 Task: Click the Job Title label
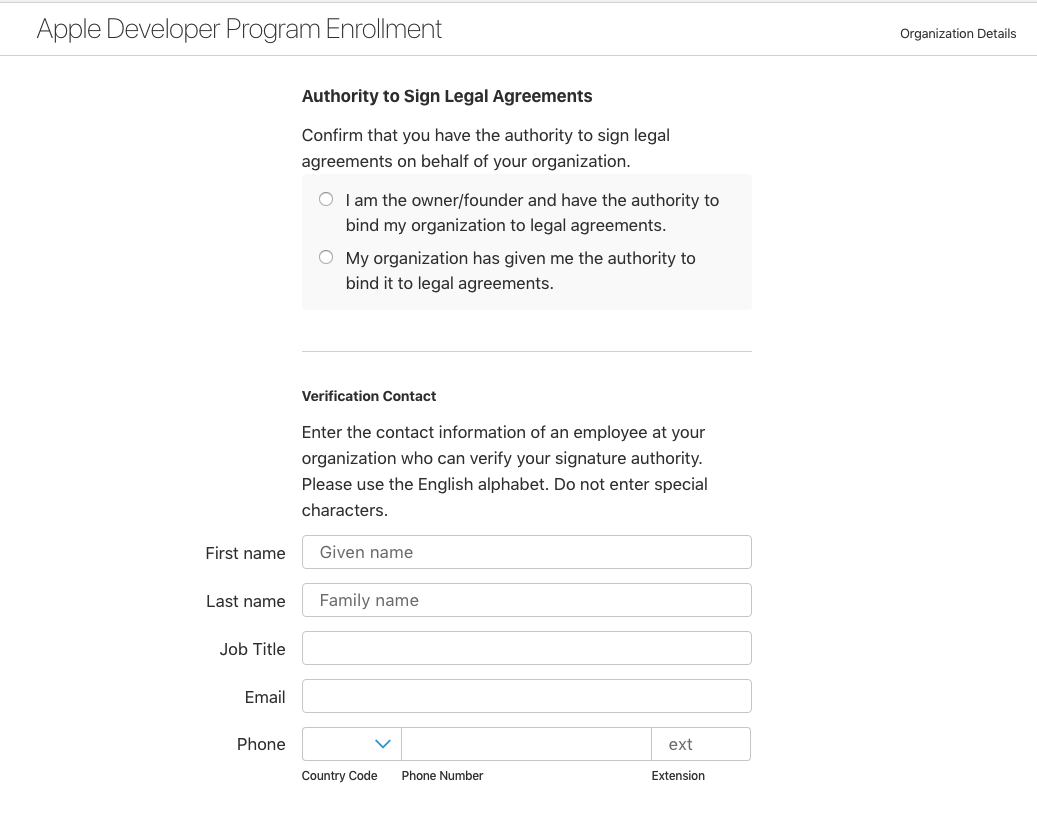click(x=253, y=649)
